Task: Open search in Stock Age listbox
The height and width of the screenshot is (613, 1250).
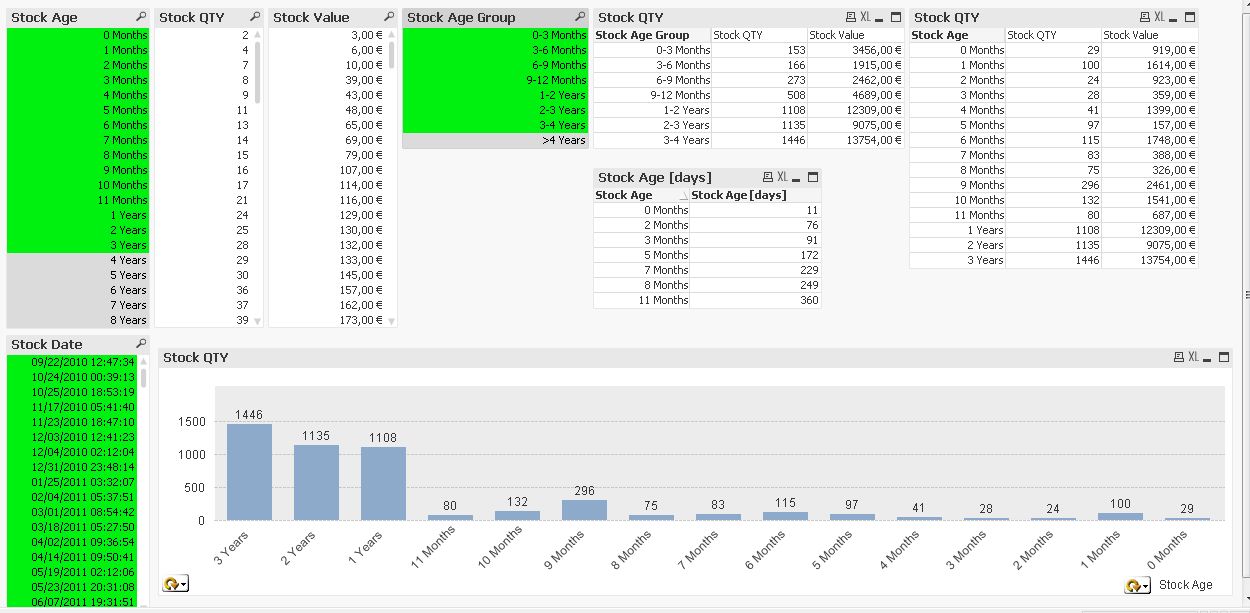Action: [x=143, y=16]
